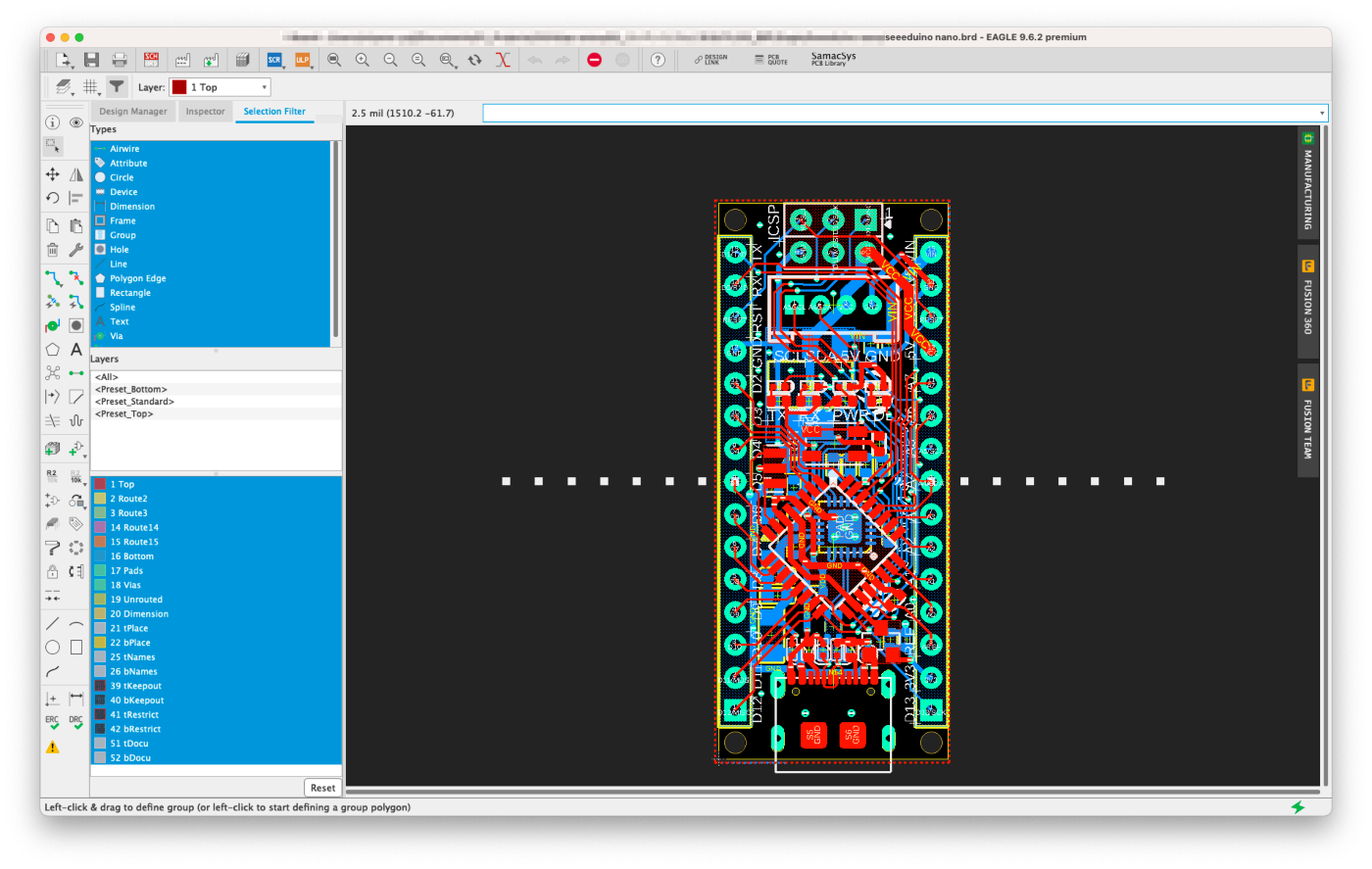Select the Rotate tool
The image size is (1372, 869).
(52, 198)
